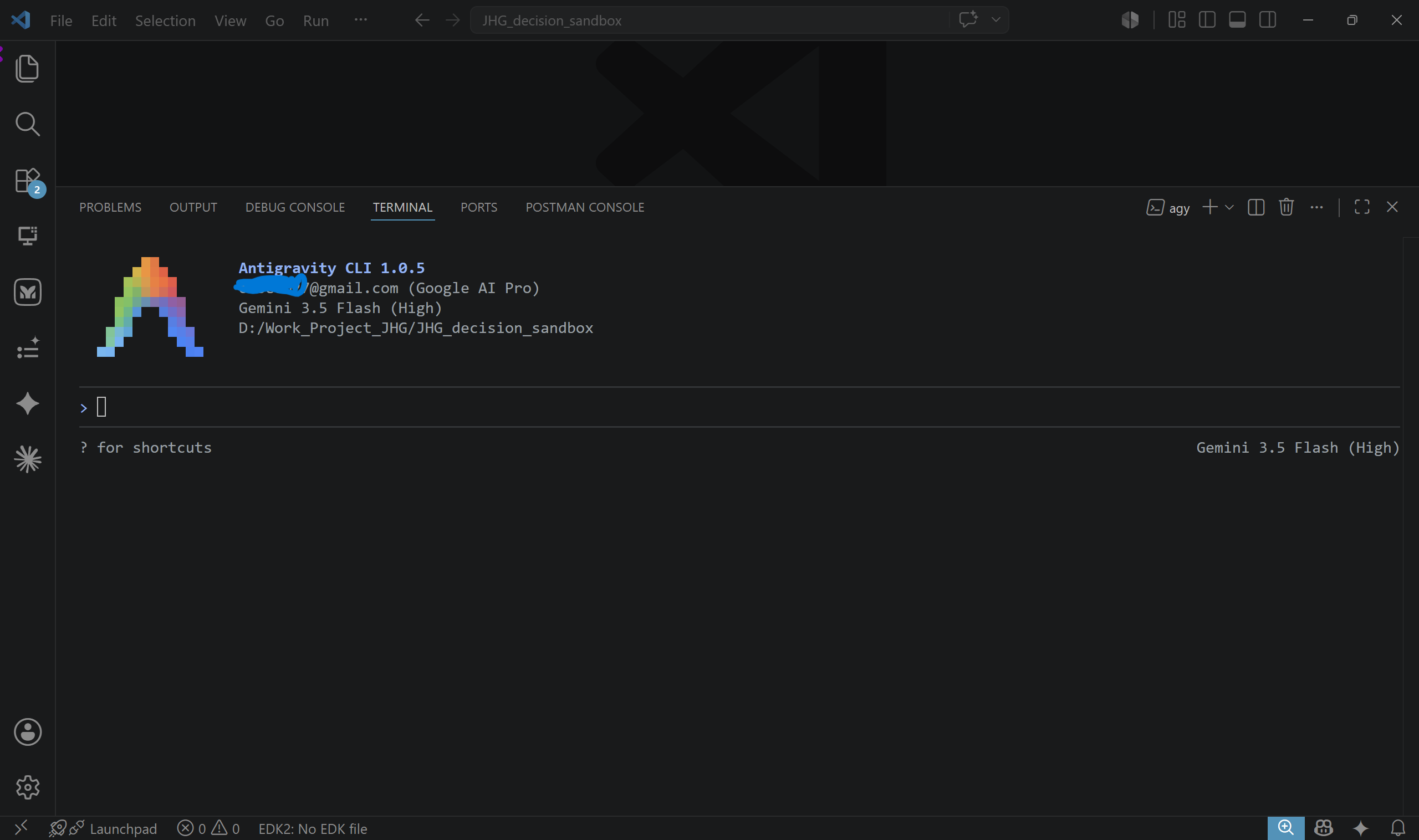Go forward with the right arrow
This screenshot has height=840, width=1419.
point(452,21)
